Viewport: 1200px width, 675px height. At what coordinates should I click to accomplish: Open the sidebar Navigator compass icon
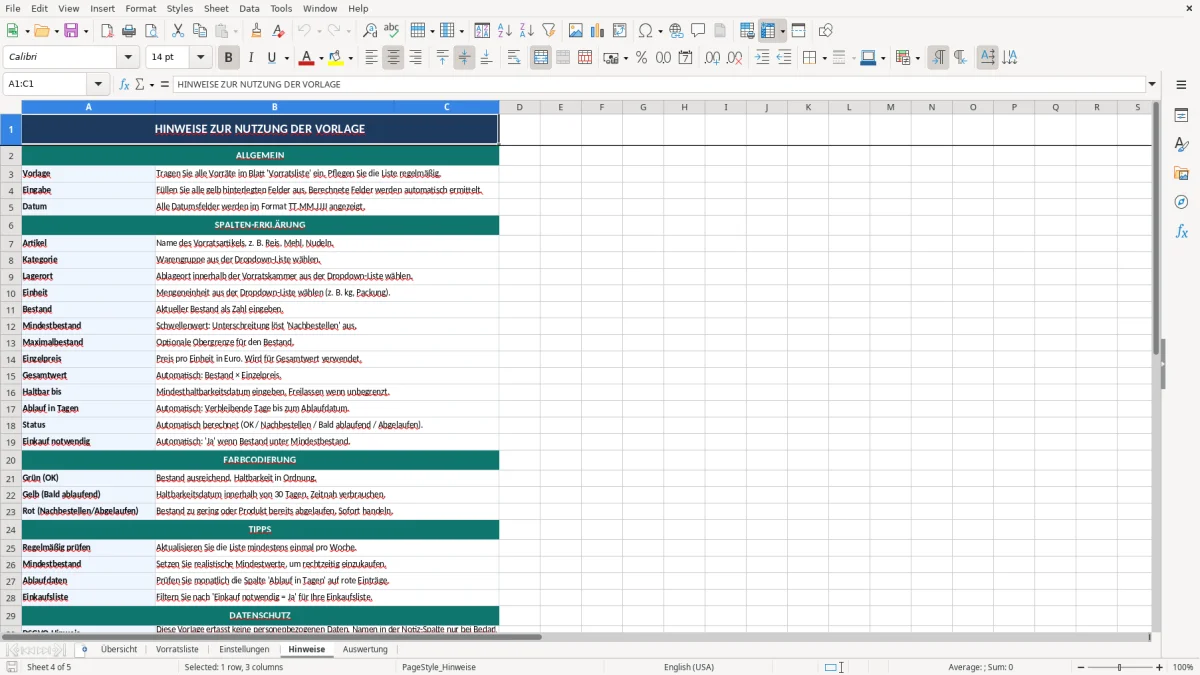click(1181, 202)
